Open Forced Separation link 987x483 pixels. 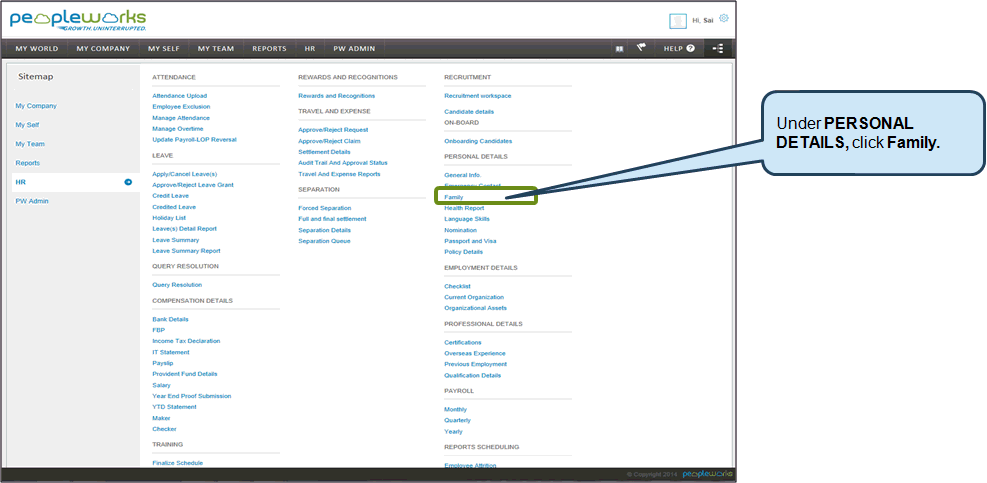click(x=325, y=208)
